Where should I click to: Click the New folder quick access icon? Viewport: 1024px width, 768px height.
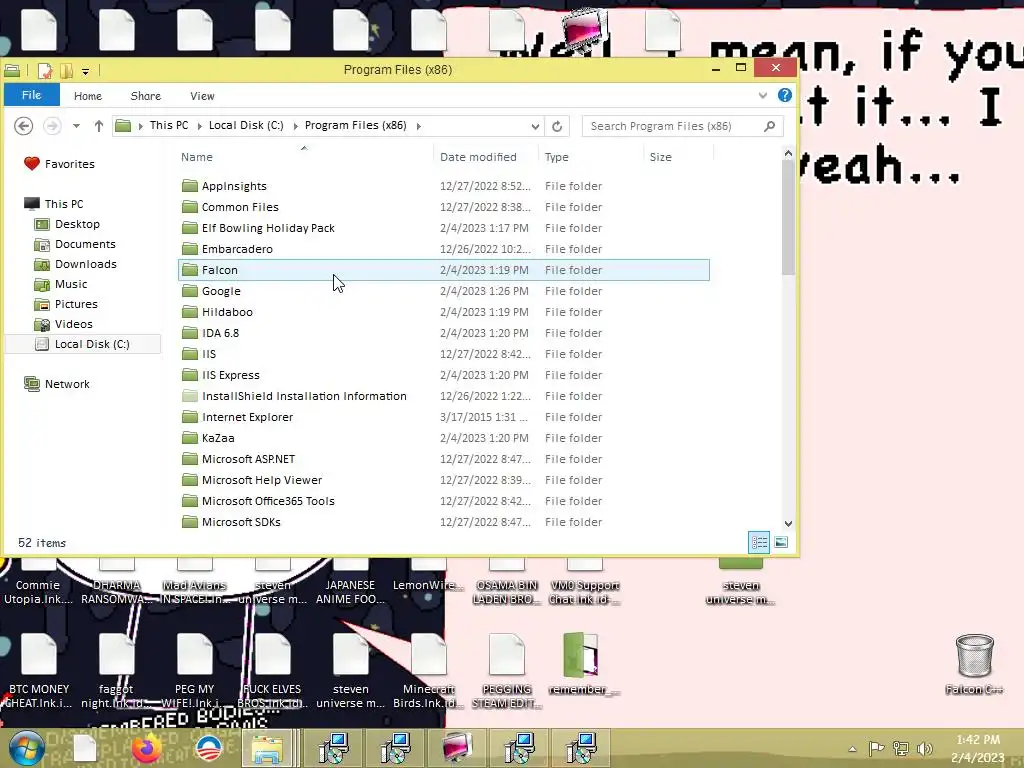point(66,70)
